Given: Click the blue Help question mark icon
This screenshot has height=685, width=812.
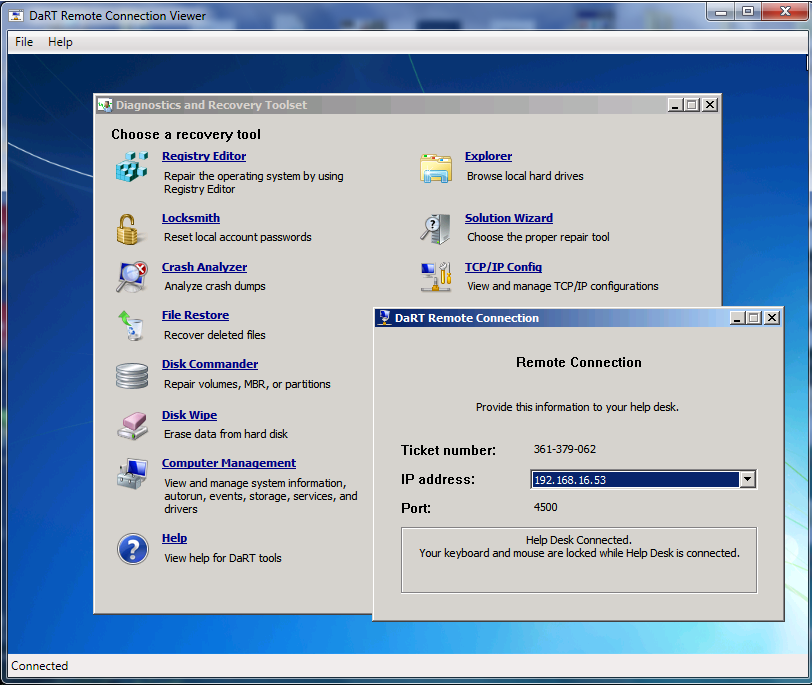Looking at the screenshot, I should coord(132,548).
